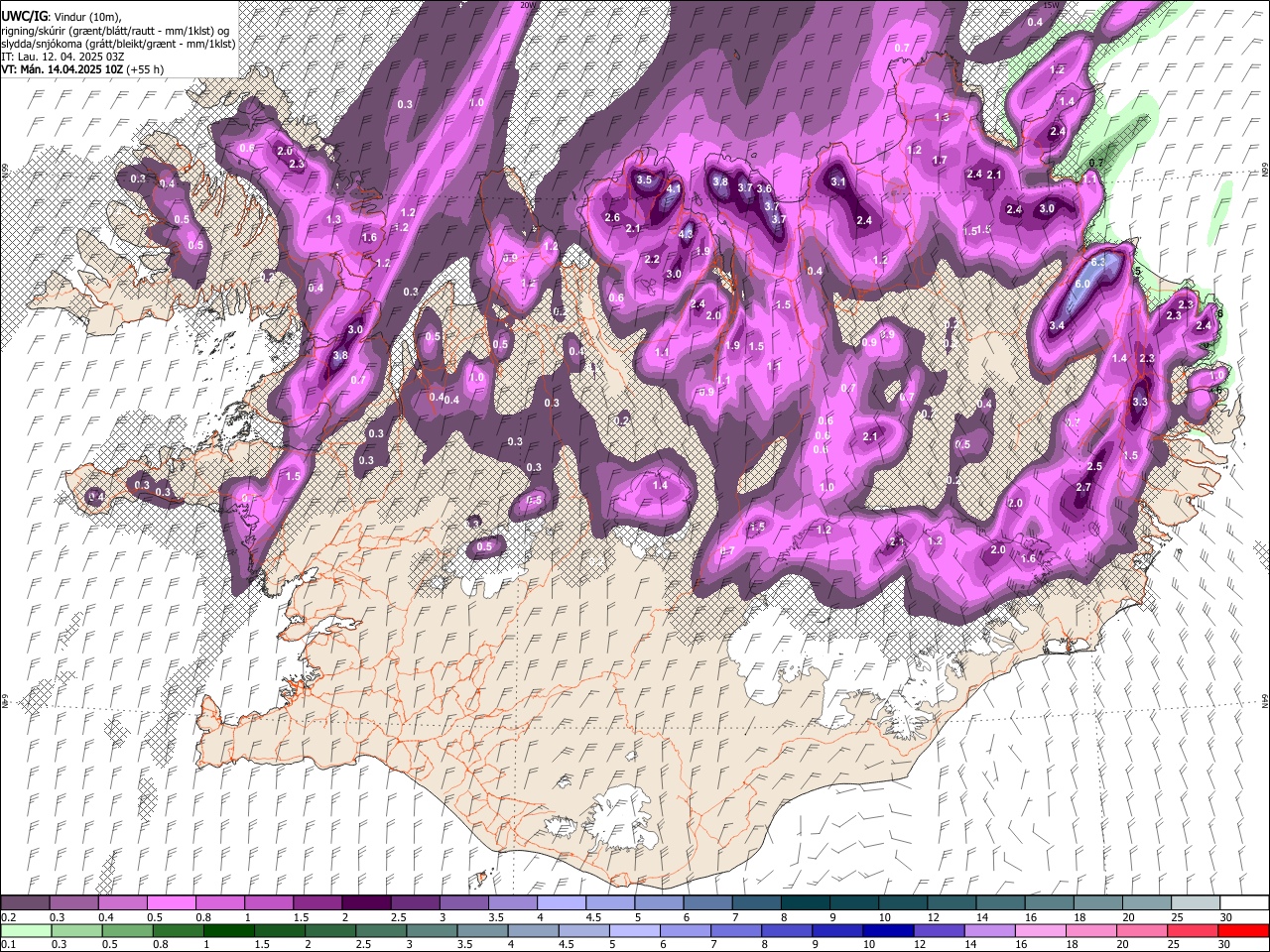
Task: Click the 2.2 map value
Action: coord(652,259)
